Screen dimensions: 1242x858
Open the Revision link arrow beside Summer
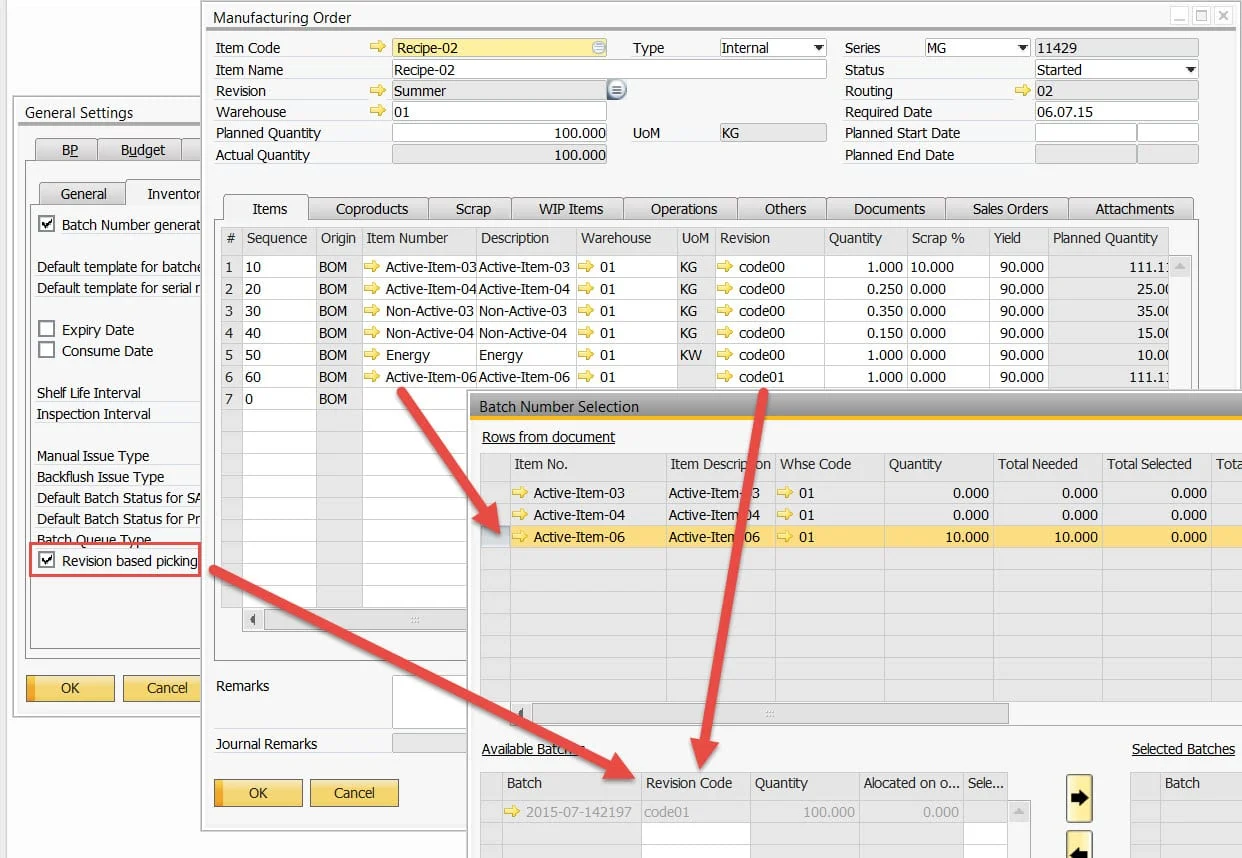377,91
